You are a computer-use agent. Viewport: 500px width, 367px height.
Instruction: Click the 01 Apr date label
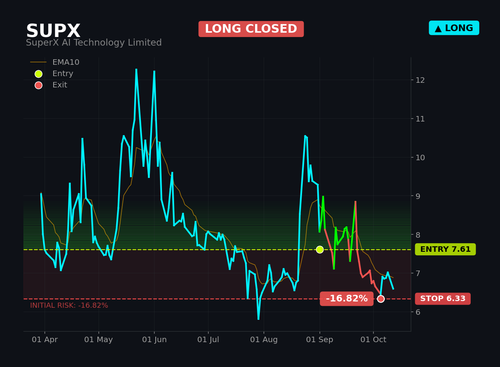point(45,340)
